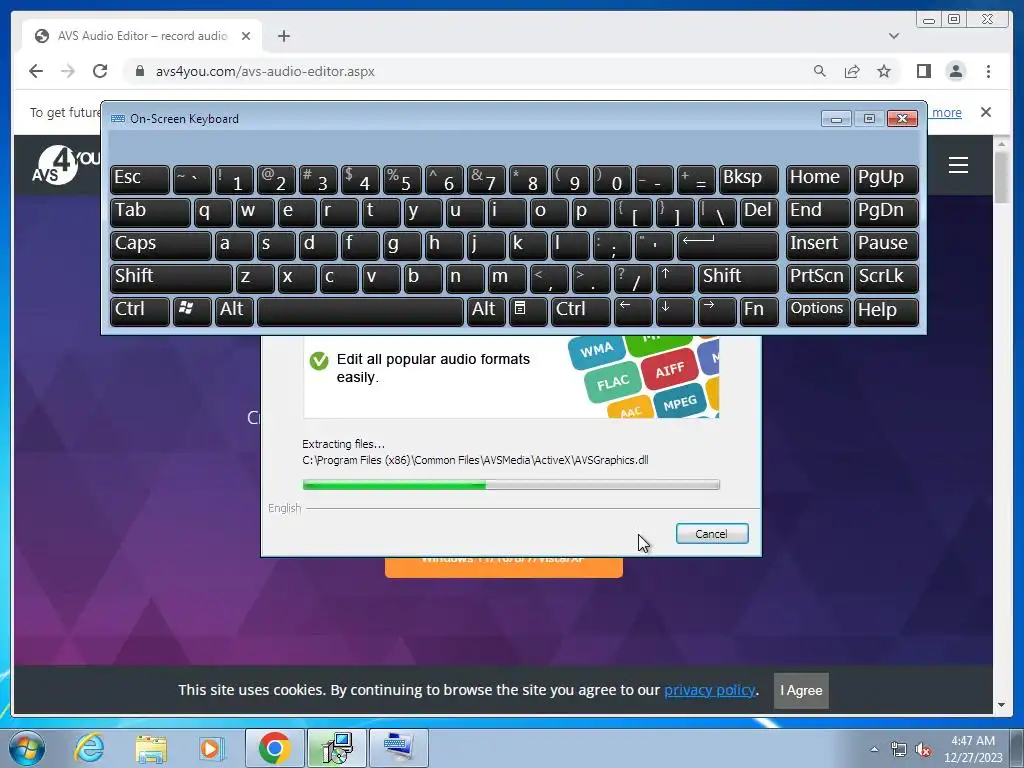
Task: Toggle the Fn key on keyboard
Action: point(759,311)
